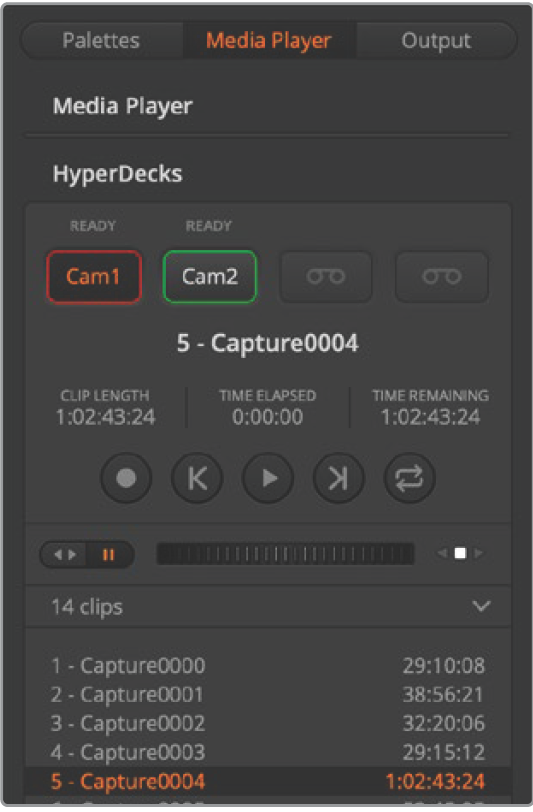The image size is (533, 812).
Task: Click the shuttle jog slider bar
Action: (x=285, y=554)
